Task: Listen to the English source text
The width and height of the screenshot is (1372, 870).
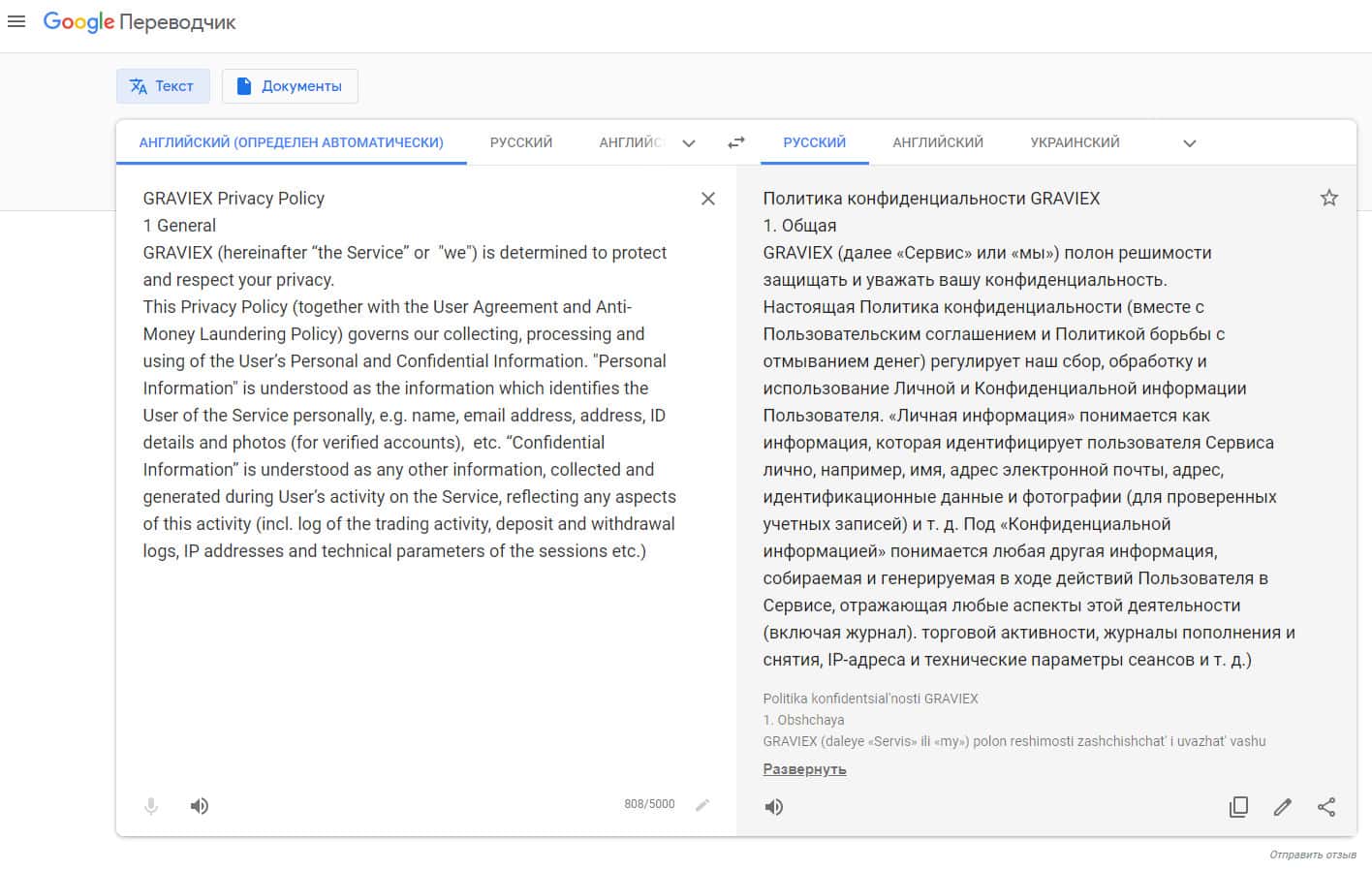Action: (x=200, y=806)
